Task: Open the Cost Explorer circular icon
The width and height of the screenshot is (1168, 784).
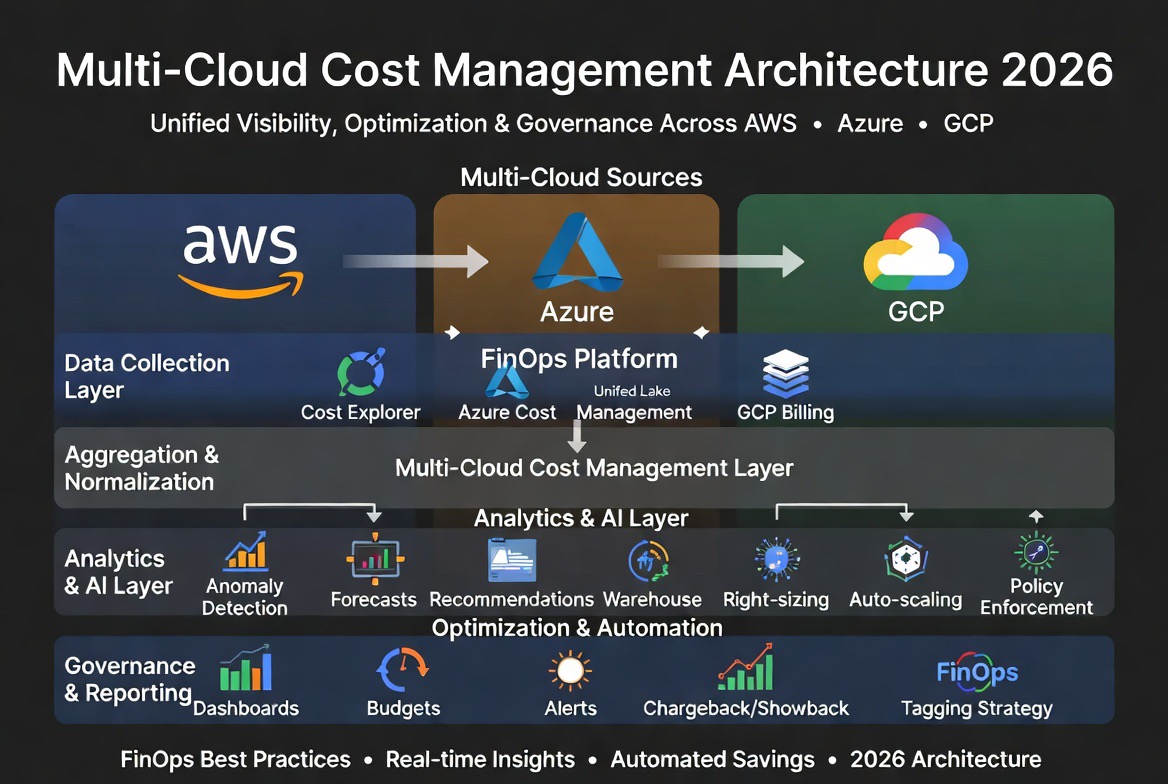Action: (361, 372)
